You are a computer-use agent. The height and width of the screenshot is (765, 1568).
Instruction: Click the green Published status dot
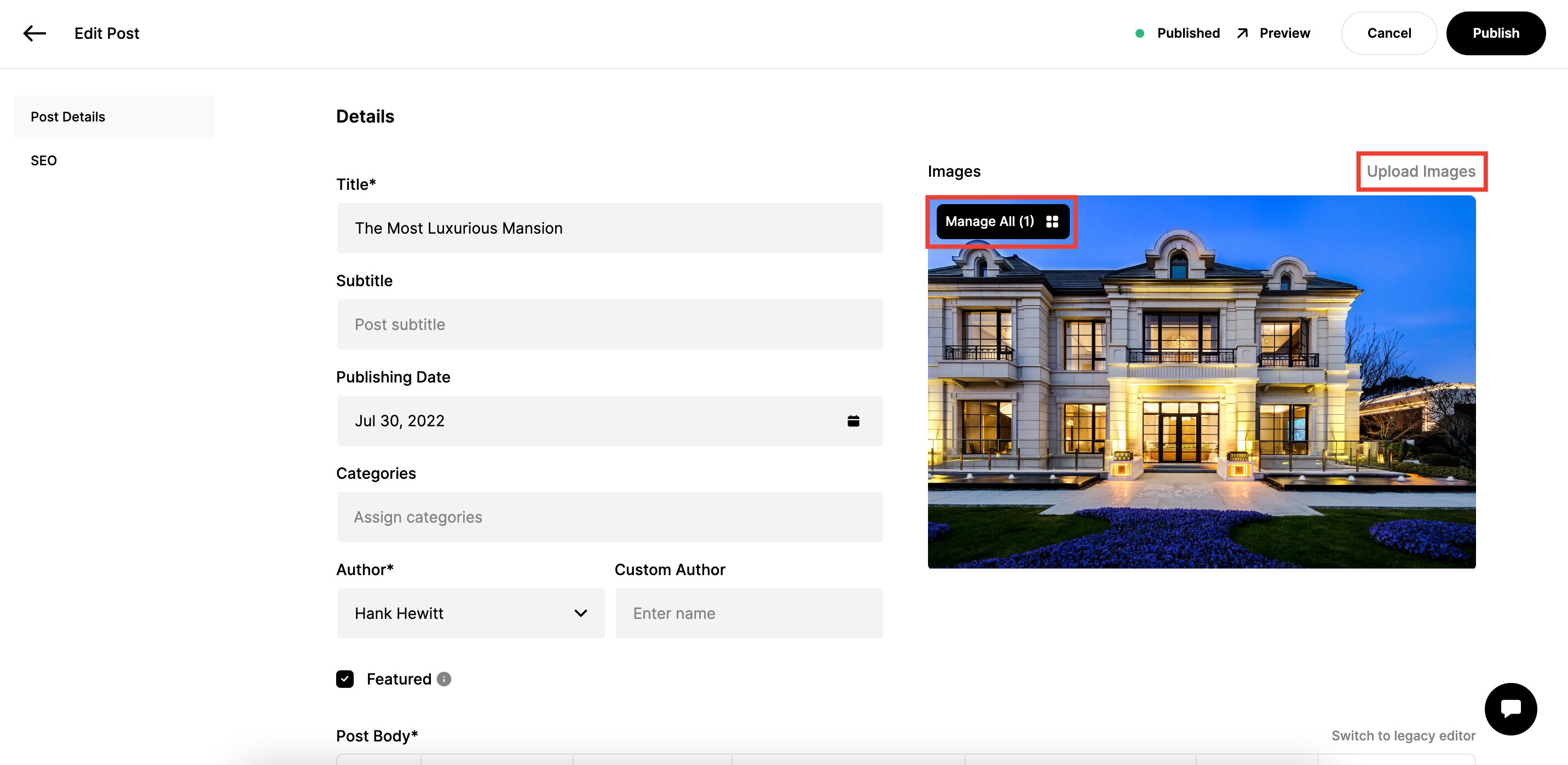[x=1139, y=33]
